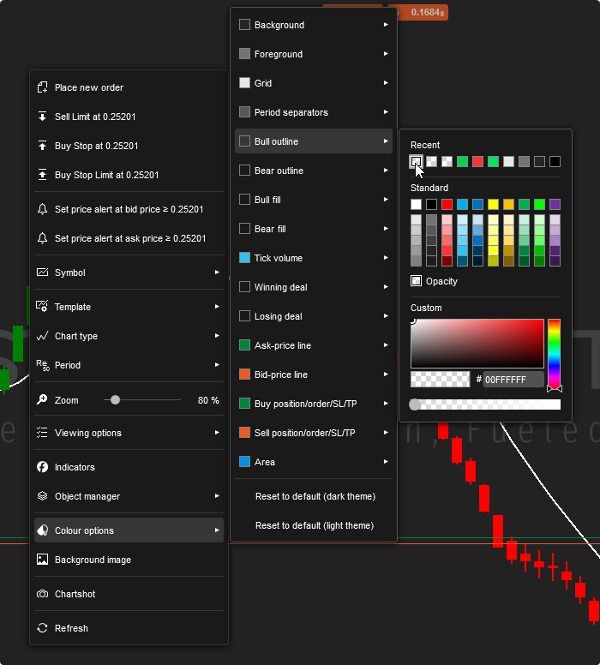Image resolution: width=600 pixels, height=665 pixels.
Task: Click the Buy position/order/SL/TP swatch
Action: pyautogui.click(x=245, y=403)
